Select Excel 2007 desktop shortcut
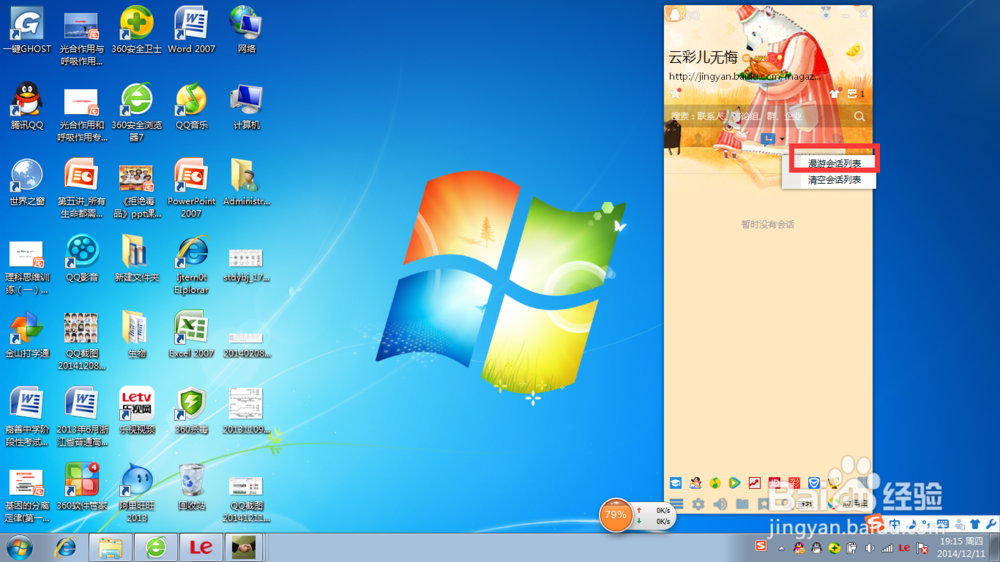Screen dimensions: 1000x562 click(x=191, y=334)
